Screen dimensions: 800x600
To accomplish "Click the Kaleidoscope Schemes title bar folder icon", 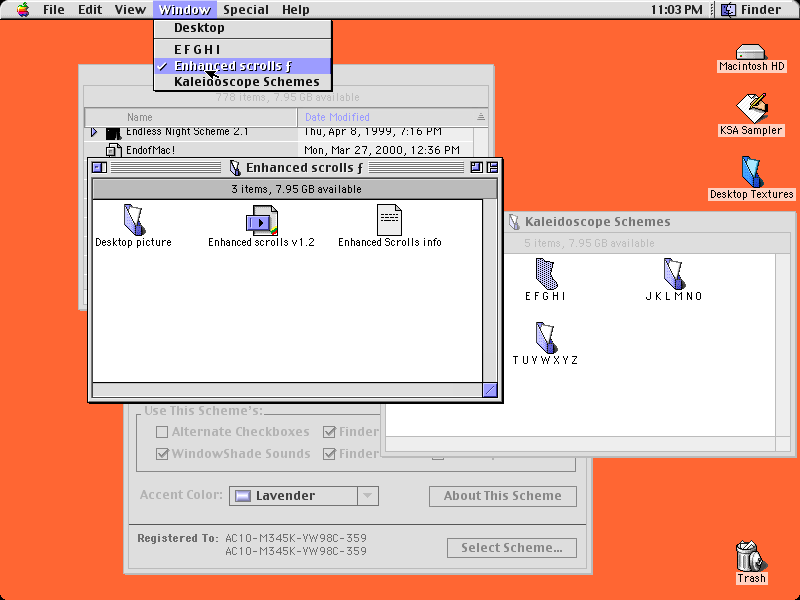I will pos(514,222).
